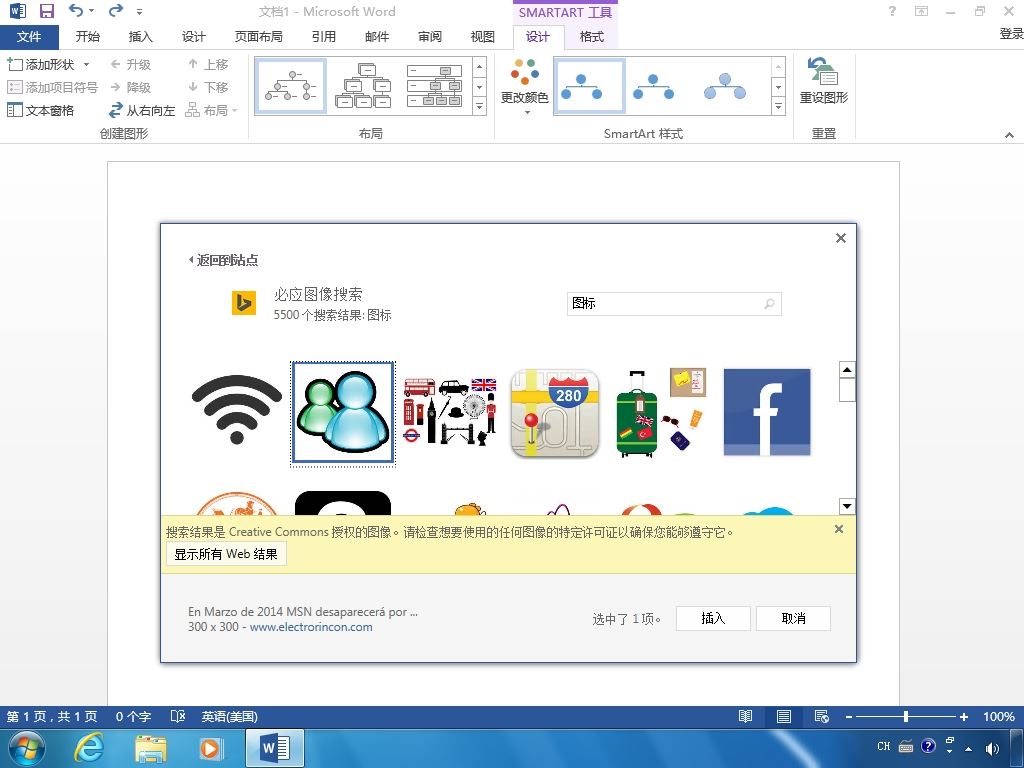The height and width of the screenshot is (768, 1024).
Task: Click the Help question mark icon
Action: point(892,11)
